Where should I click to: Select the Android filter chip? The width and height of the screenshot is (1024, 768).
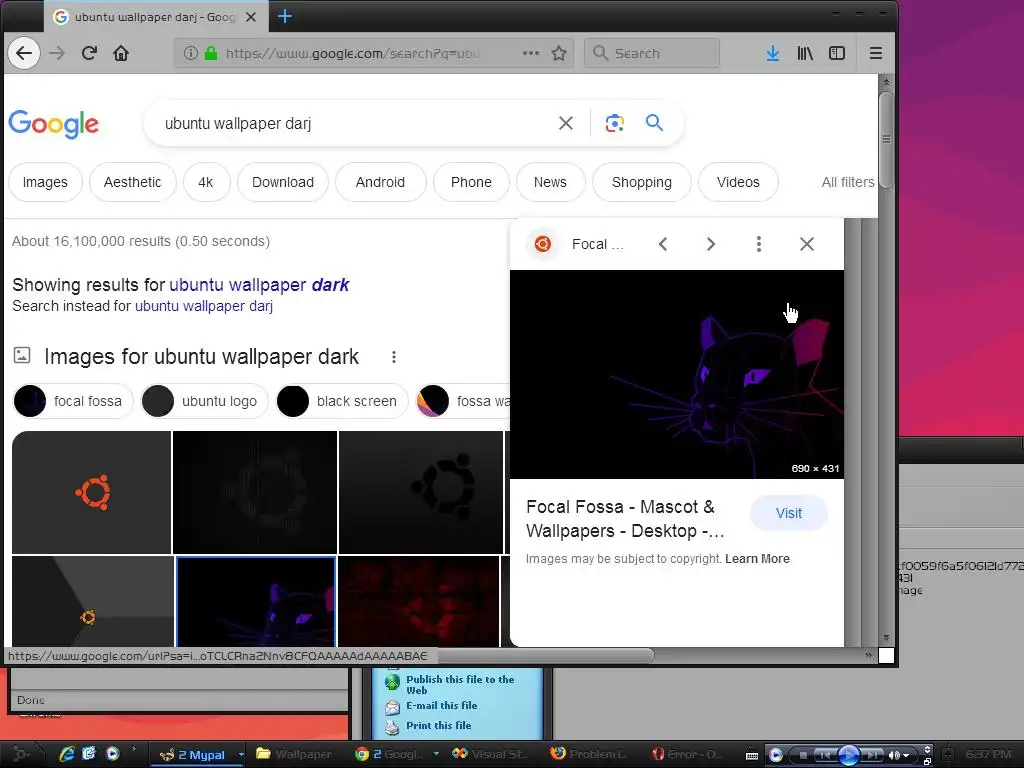tap(380, 182)
